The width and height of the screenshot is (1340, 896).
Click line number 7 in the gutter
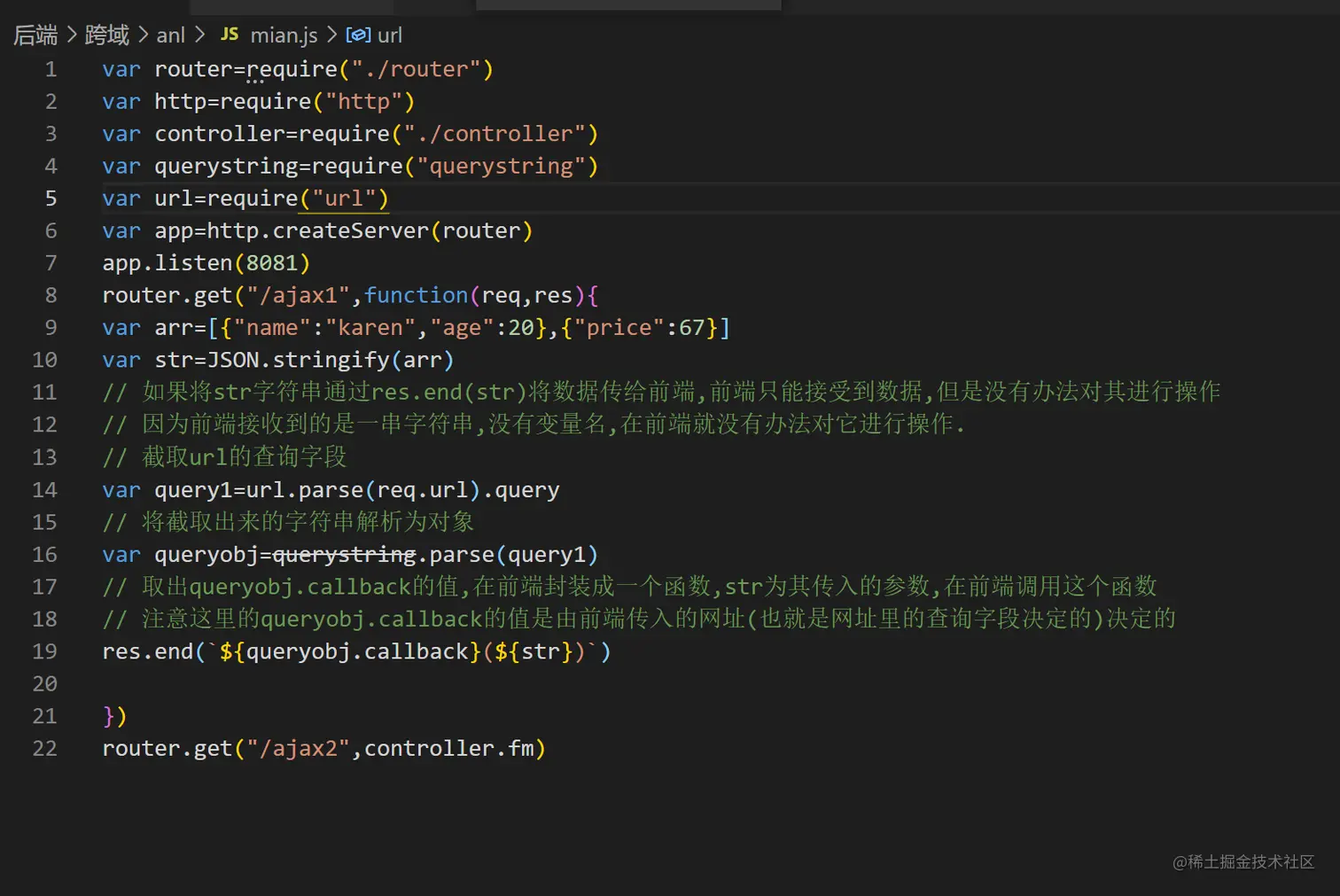51,263
